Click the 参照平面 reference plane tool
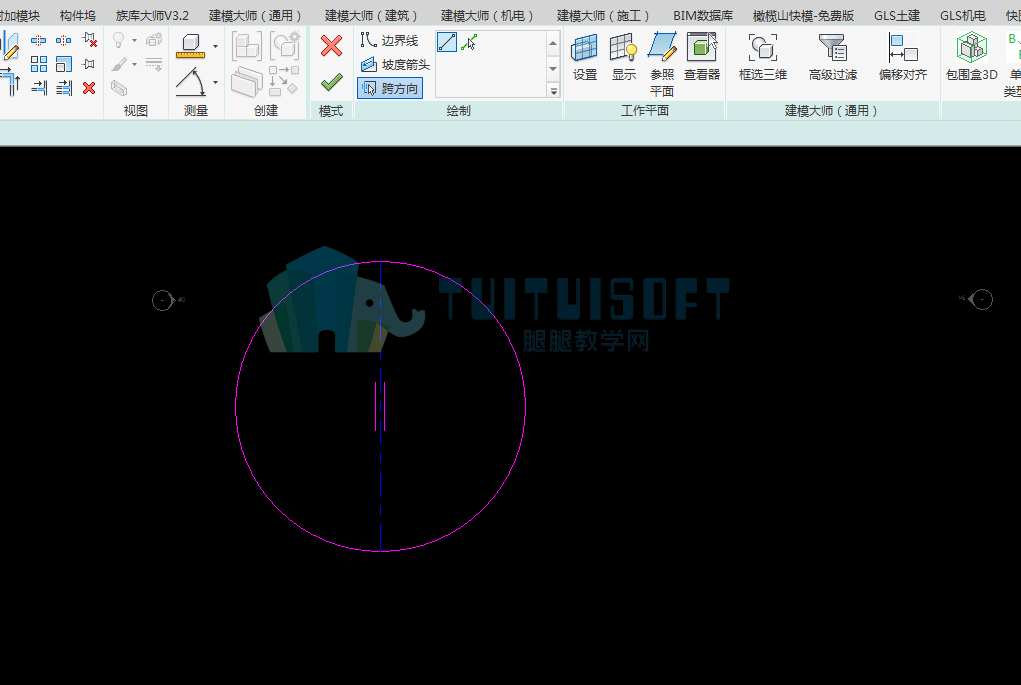The width and height of the screenshot is (1021, 685). pyautogui.click(x=662, y=64)
